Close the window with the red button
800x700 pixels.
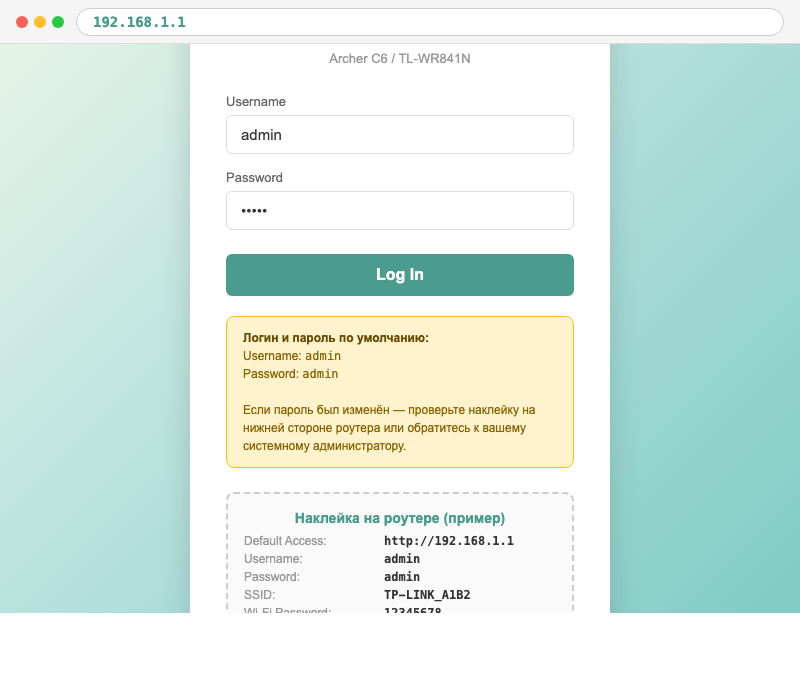[x=22, y=22]
